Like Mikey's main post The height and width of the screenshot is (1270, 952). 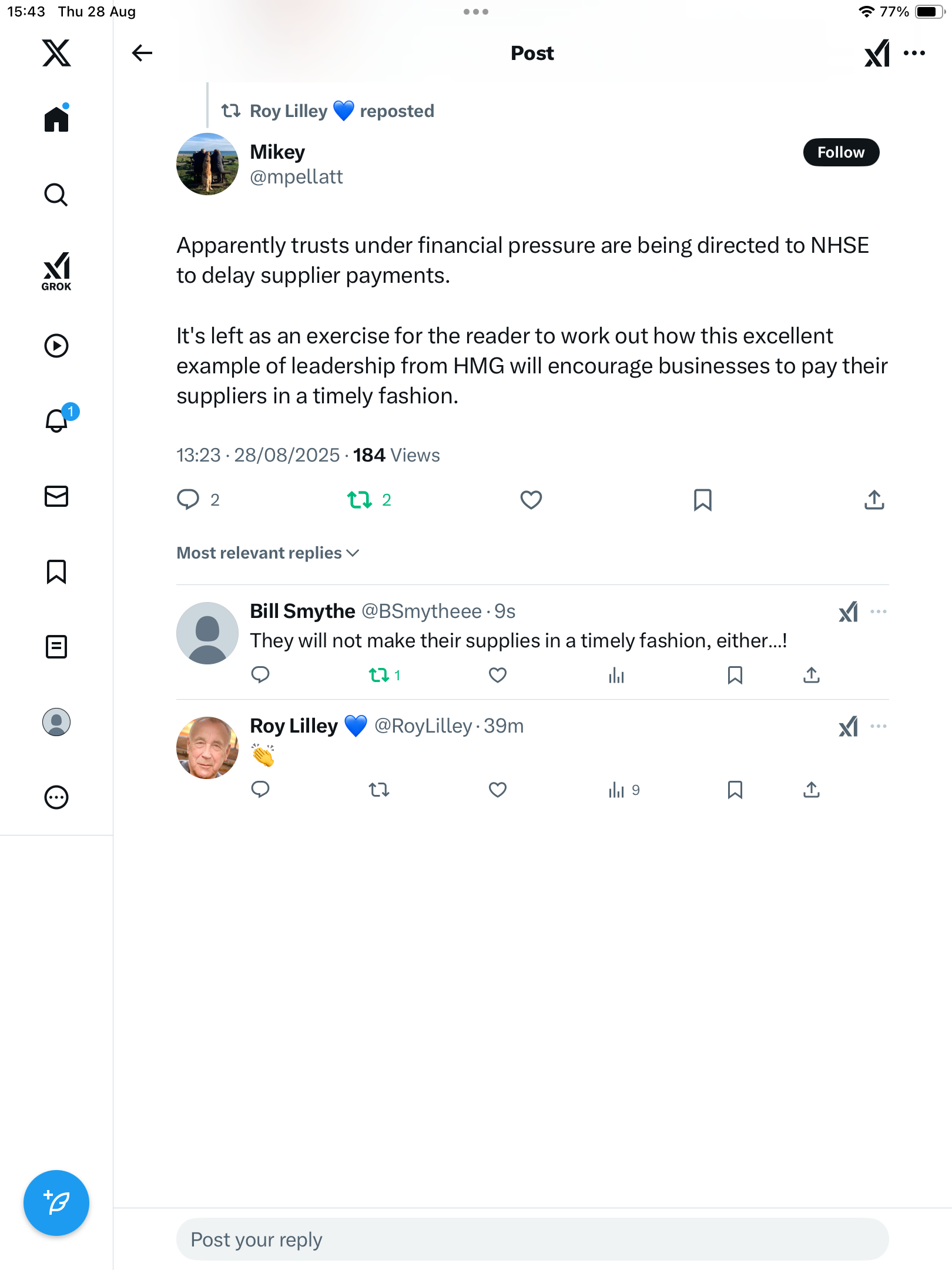[531, 500]
